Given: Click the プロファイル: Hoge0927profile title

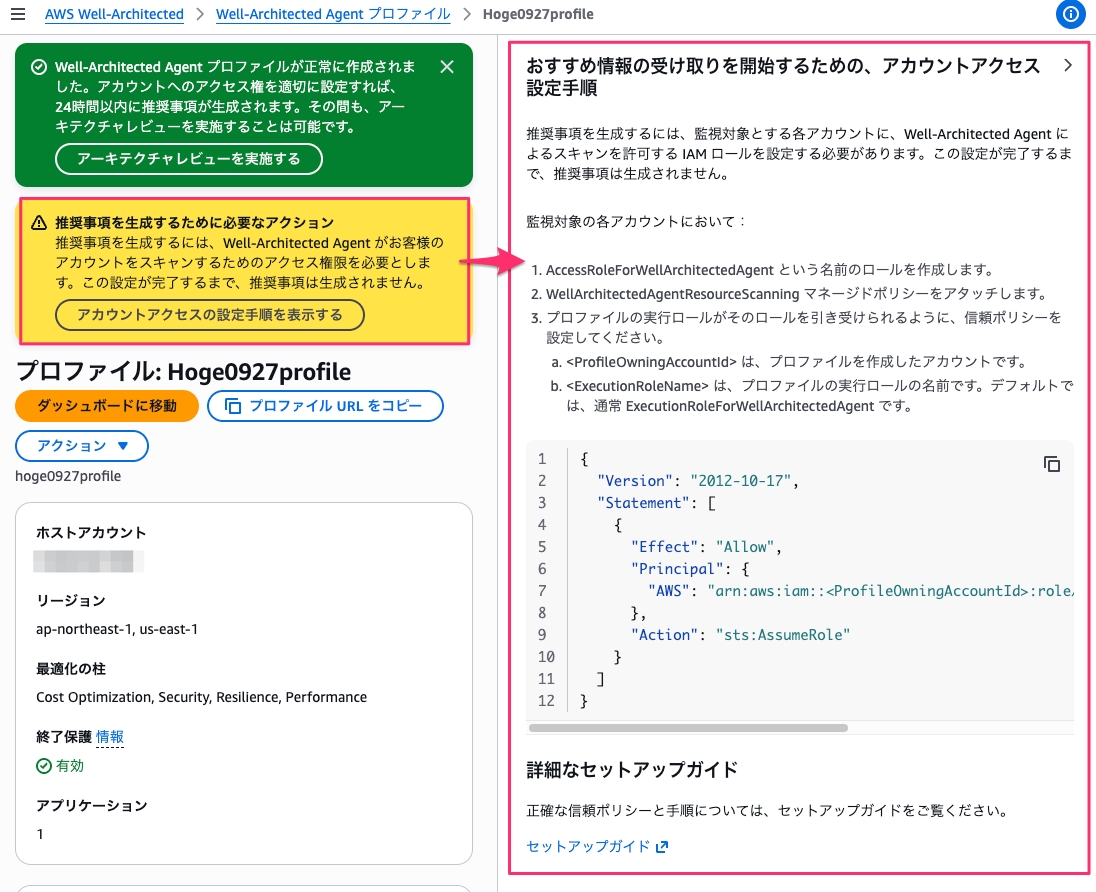Looking at the screenshot, I should [x=183, y=371].
